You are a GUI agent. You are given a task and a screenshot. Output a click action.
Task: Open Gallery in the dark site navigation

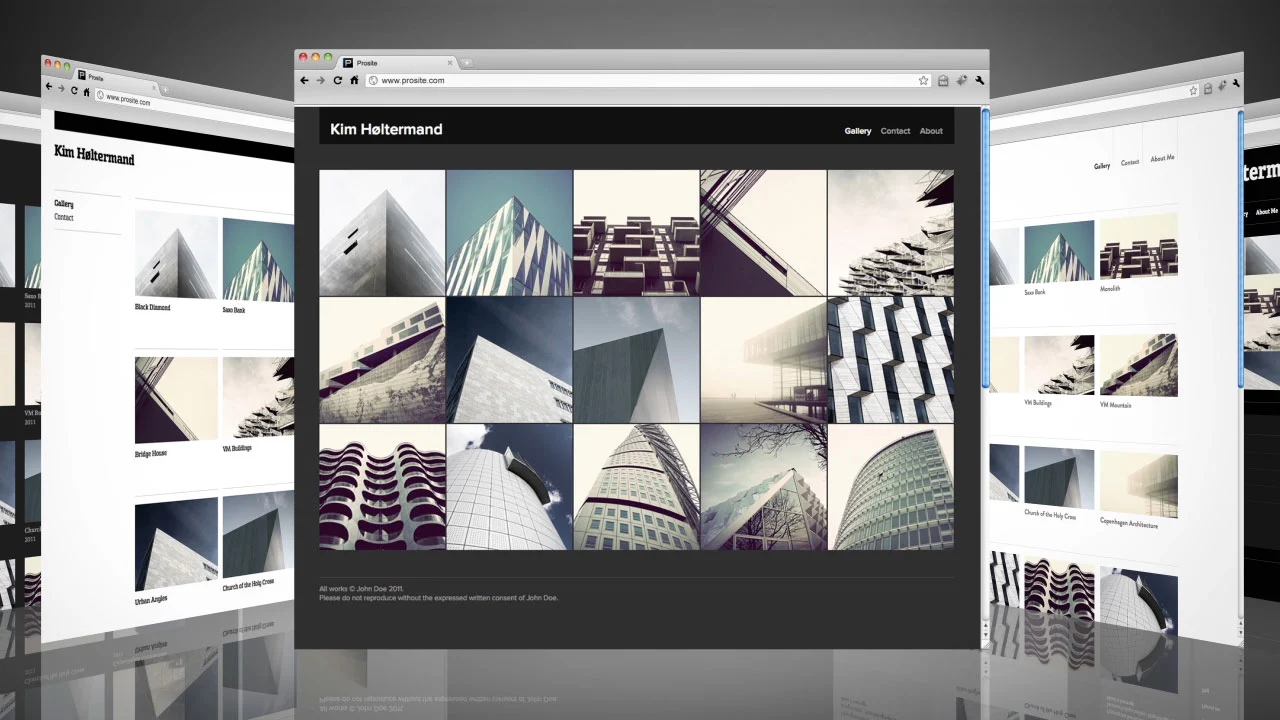pyautogui.click(x=857, y=131)
